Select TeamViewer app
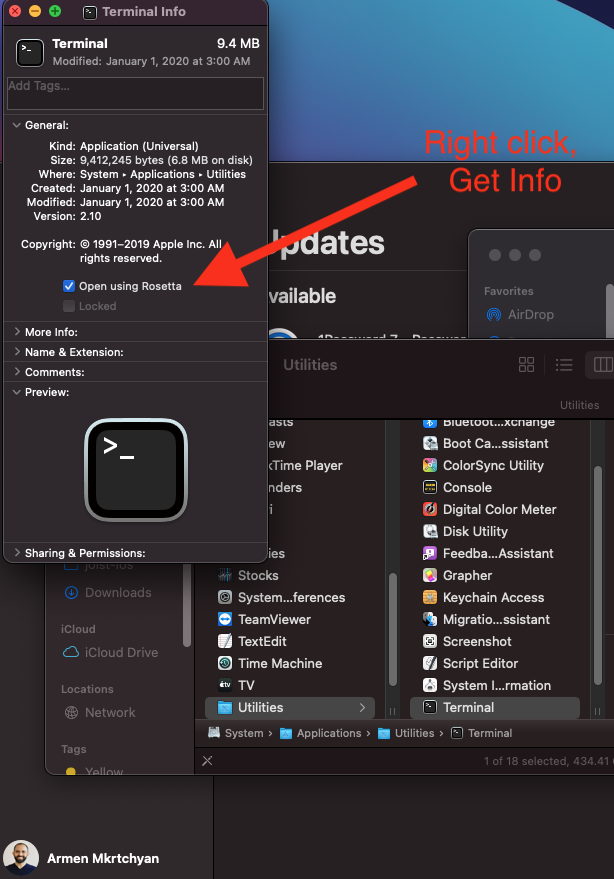 click(x=264, y=619)
